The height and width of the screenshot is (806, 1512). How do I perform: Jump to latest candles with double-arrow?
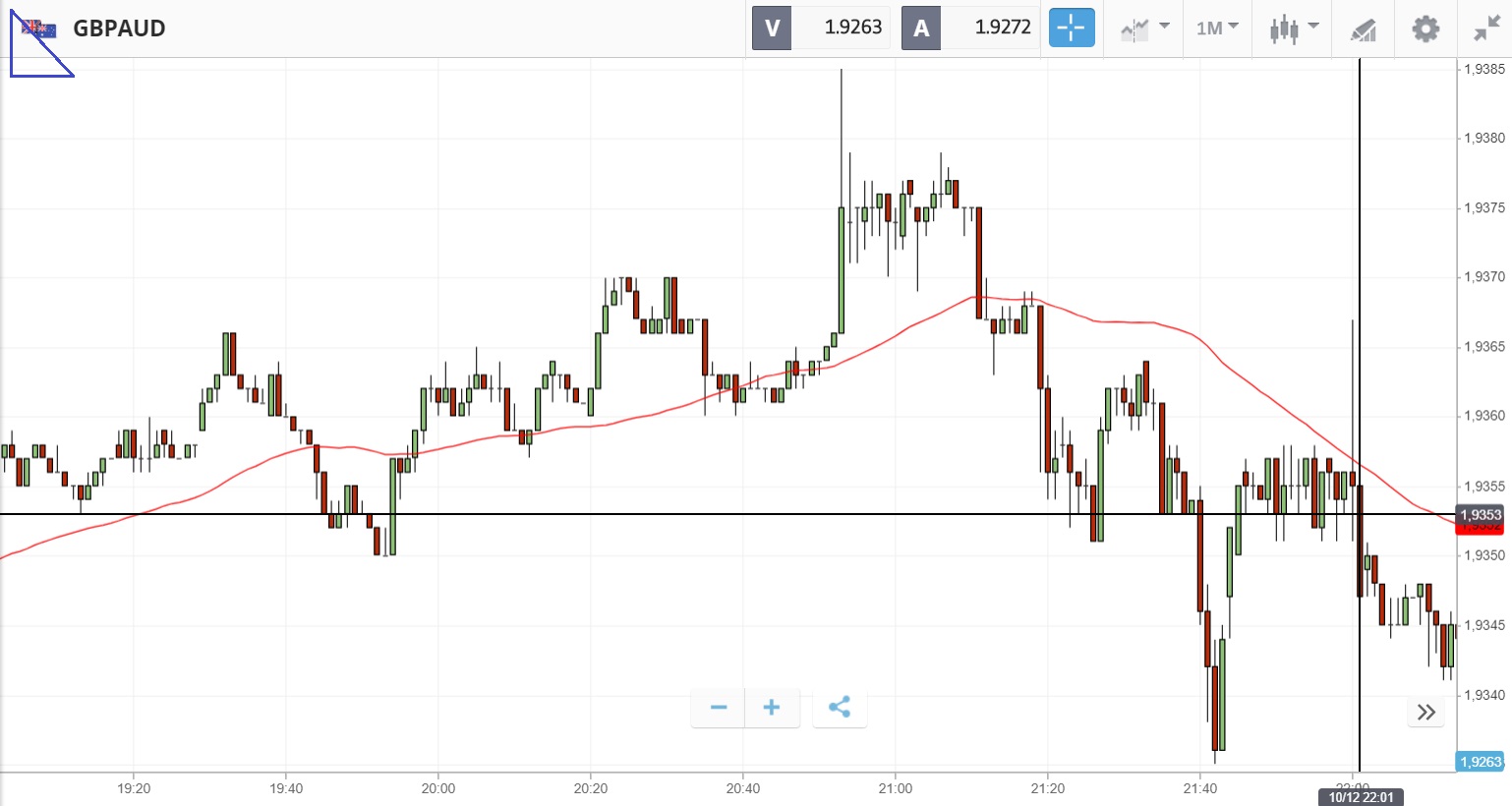pos(1426,713)
